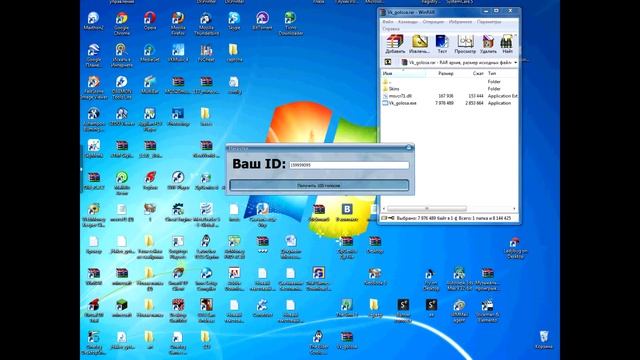Open DAEMON Tools Lite desktop shortcut
The width and height of the screenshot is (640, 360).
[x=122, y=87]
